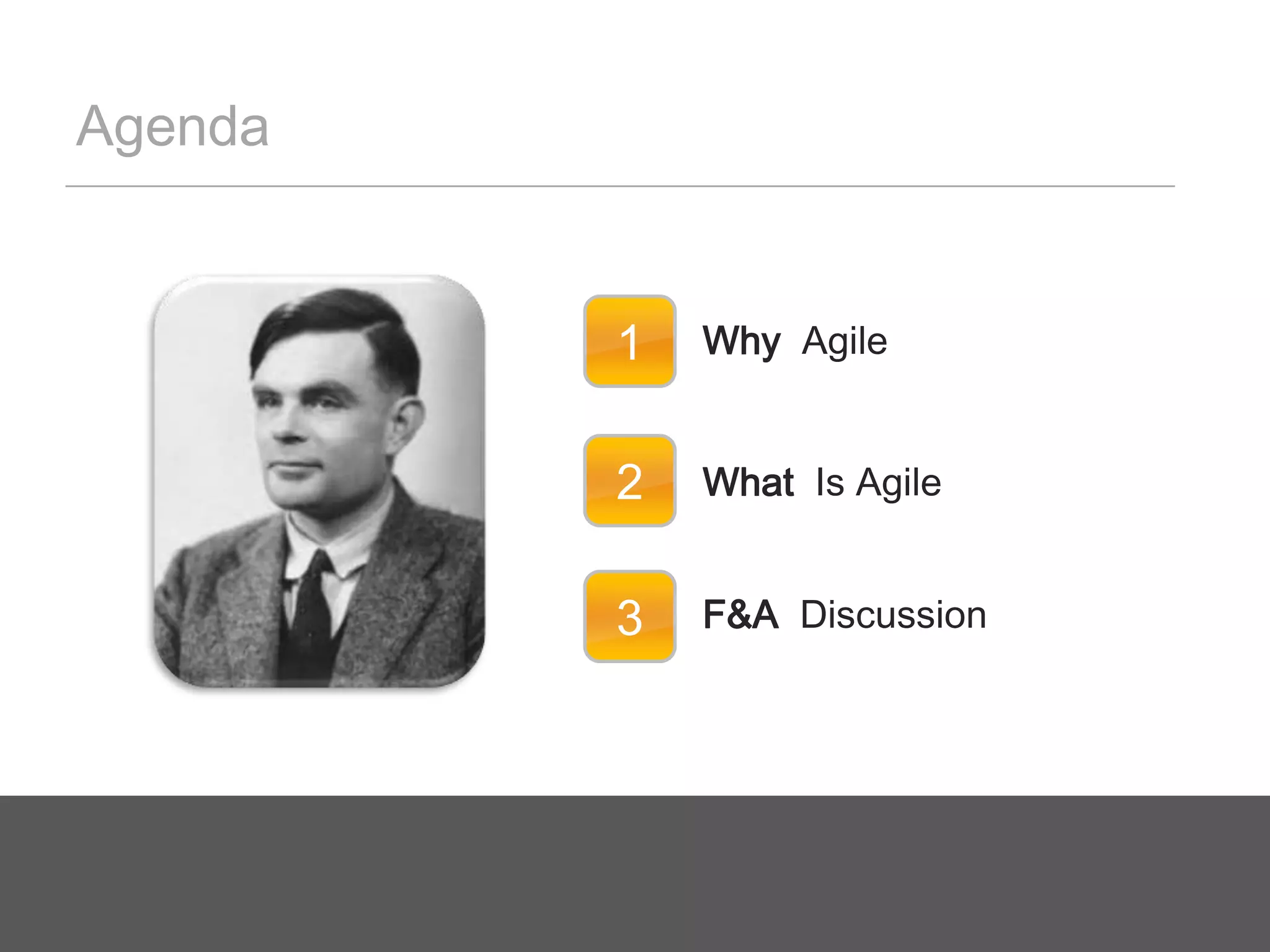Viewport: 1270px width, 952px height.
Task: Click the orange number 1 badge
Action: point(629,342)
